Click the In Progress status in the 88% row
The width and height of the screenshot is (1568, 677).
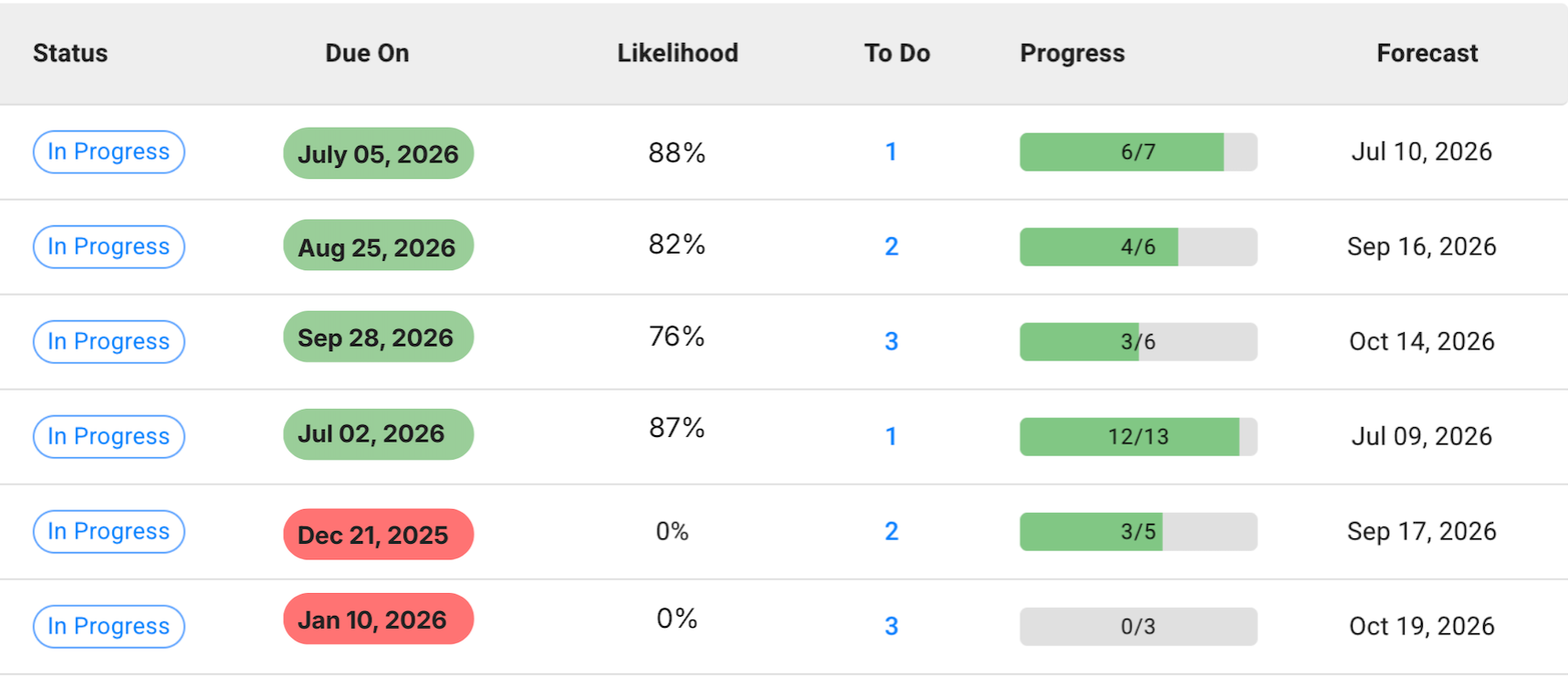[x=109, y=152]
